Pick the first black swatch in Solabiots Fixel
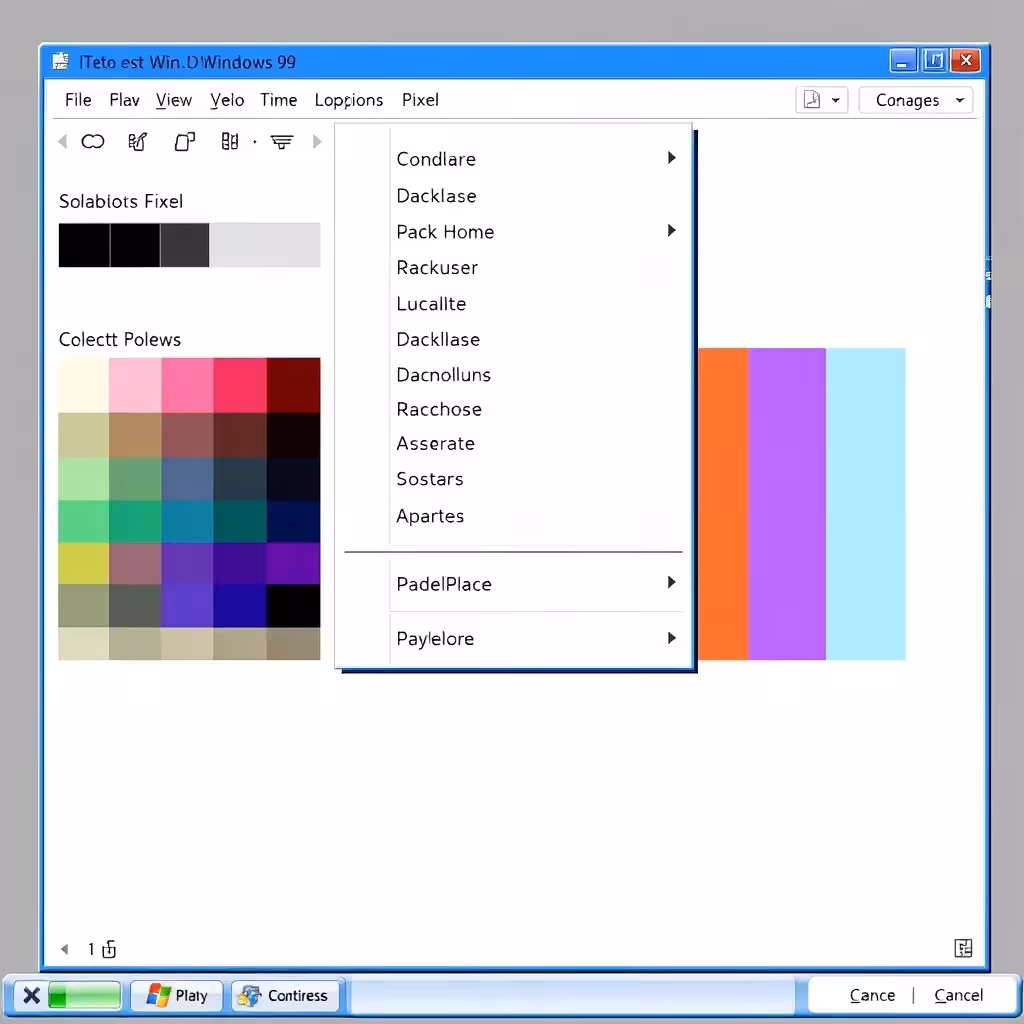Screen dimensions: 1024x1024 pyautogui.click(x=84, y=245)
